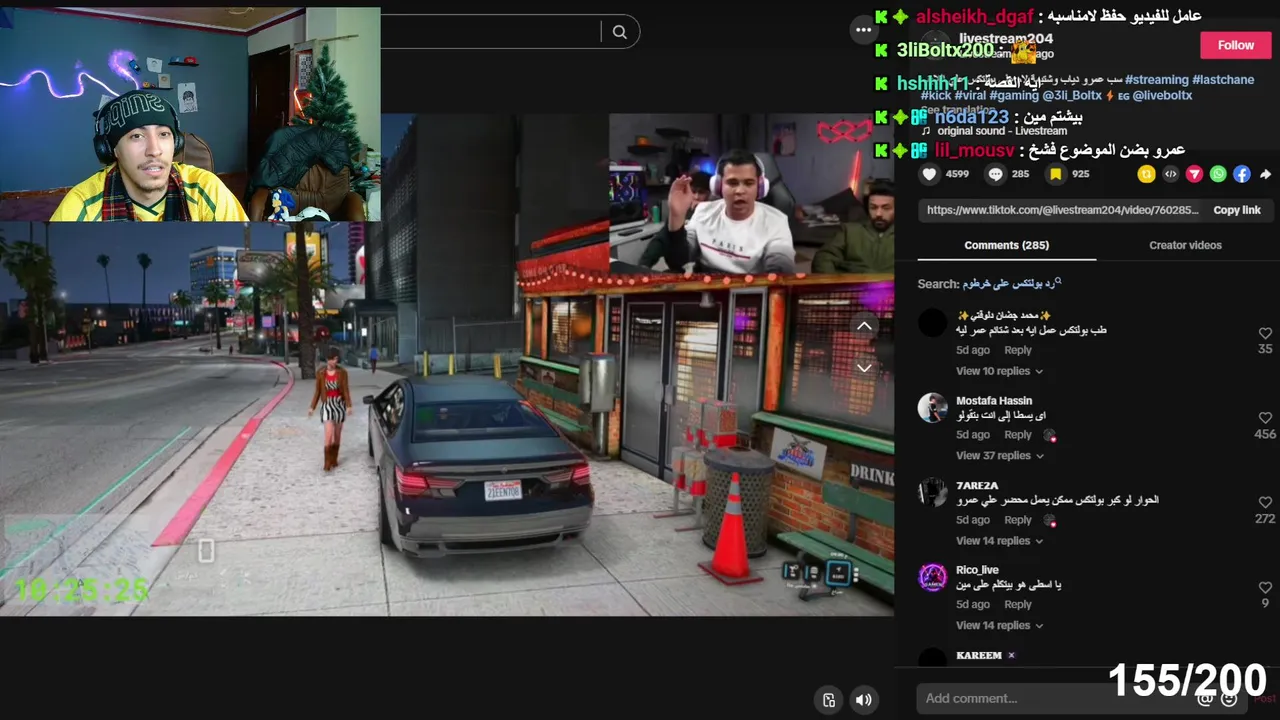The width and height of the screenshot is (1280, 720).
Task: Expand Rico_live's View 14 replies
Action: [999, 625]
